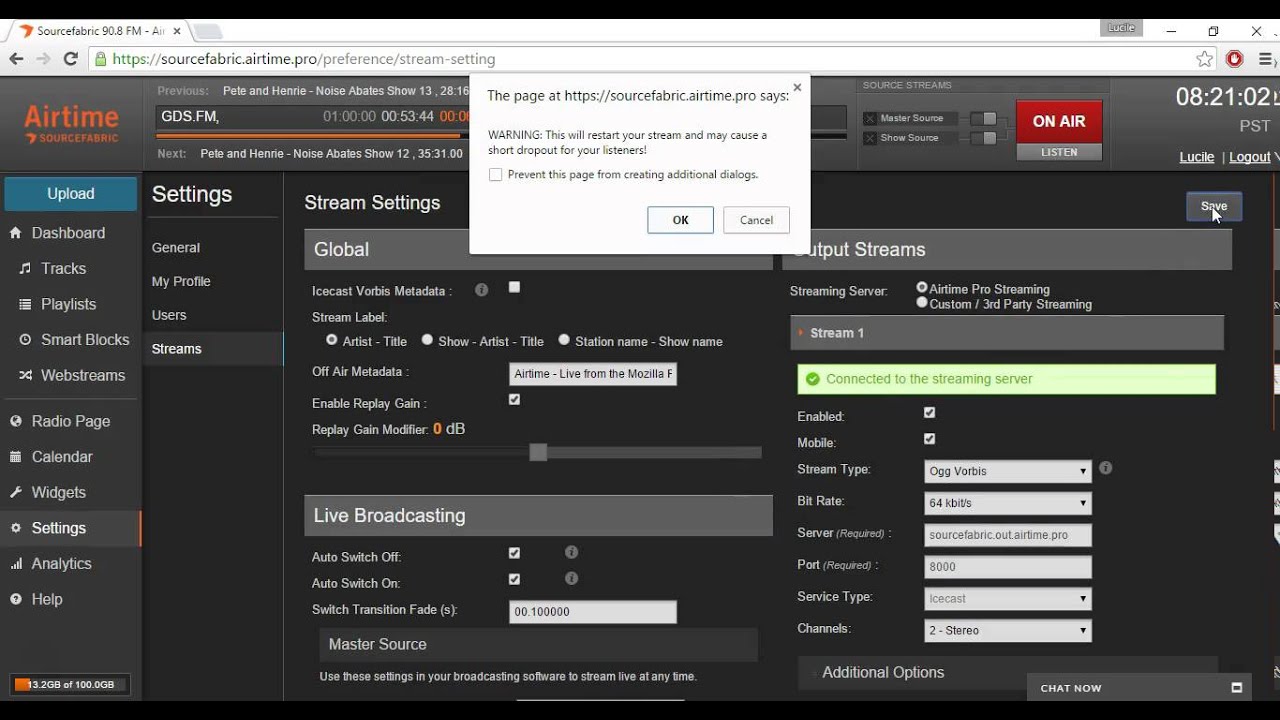Viewport: 1280px width, 720px height.
Task: Click the Switch Transition Fade input field
Action: click(x=593, y=611)
